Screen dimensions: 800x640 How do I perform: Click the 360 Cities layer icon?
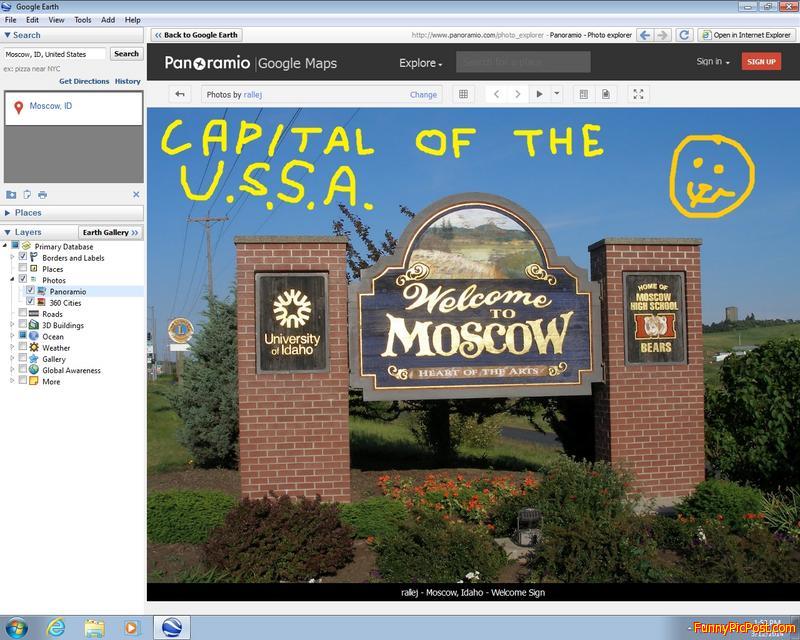(x=41, y=302)
